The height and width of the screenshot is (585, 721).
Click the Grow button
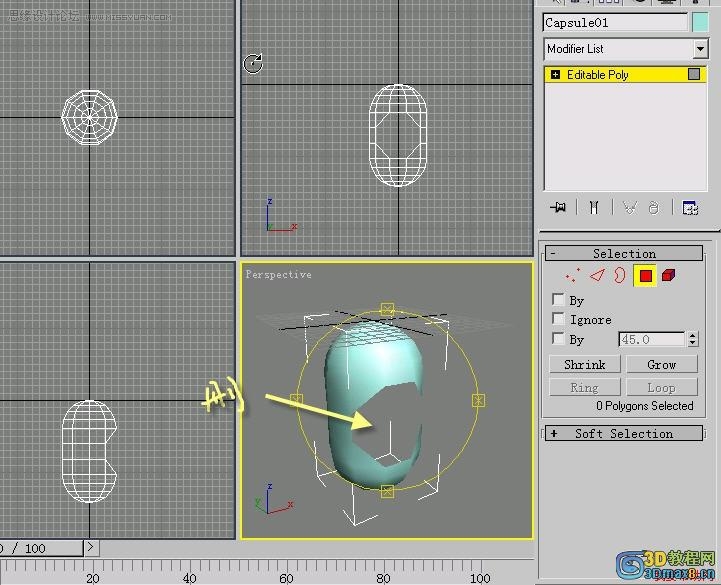click(x=661, y=364)
